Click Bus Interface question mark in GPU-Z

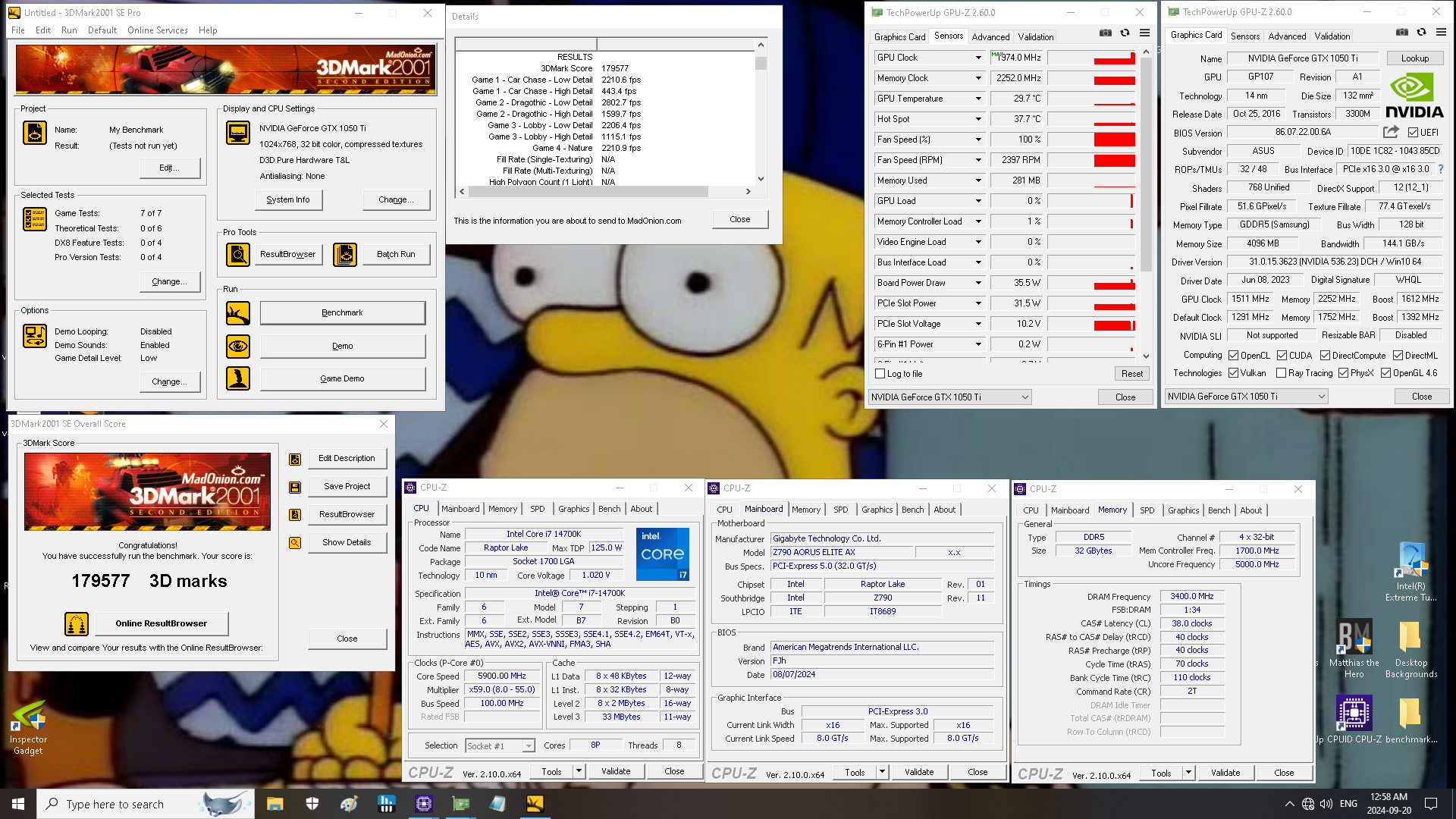1441,169
